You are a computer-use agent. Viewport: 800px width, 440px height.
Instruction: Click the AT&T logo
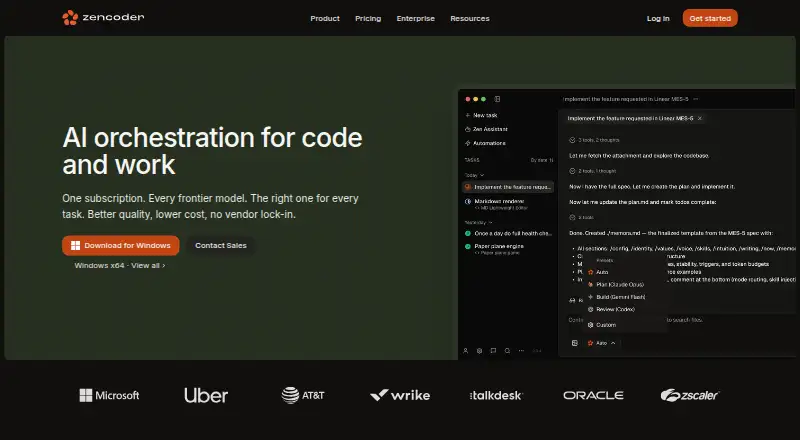(303, 395)
